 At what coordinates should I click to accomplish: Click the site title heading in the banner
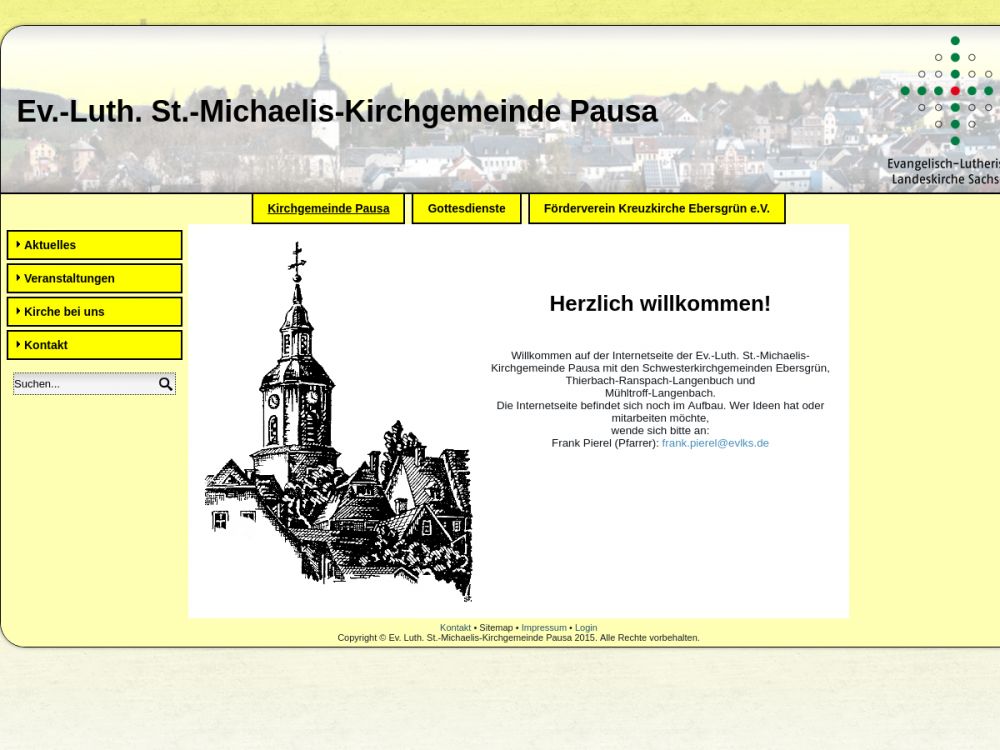[337, 112]
